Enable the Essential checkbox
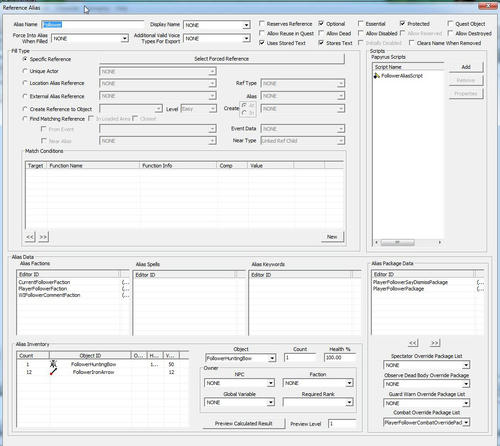The height and width of the screenshot is (446, 500). coord(361,24)
